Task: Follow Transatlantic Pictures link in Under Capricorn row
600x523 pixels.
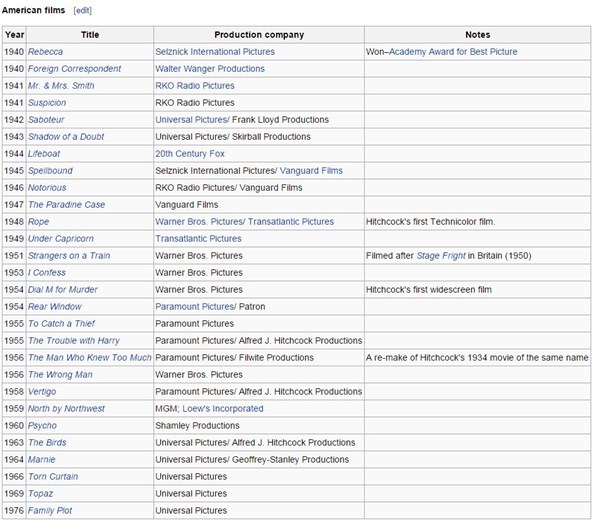Action: point(198,239)
